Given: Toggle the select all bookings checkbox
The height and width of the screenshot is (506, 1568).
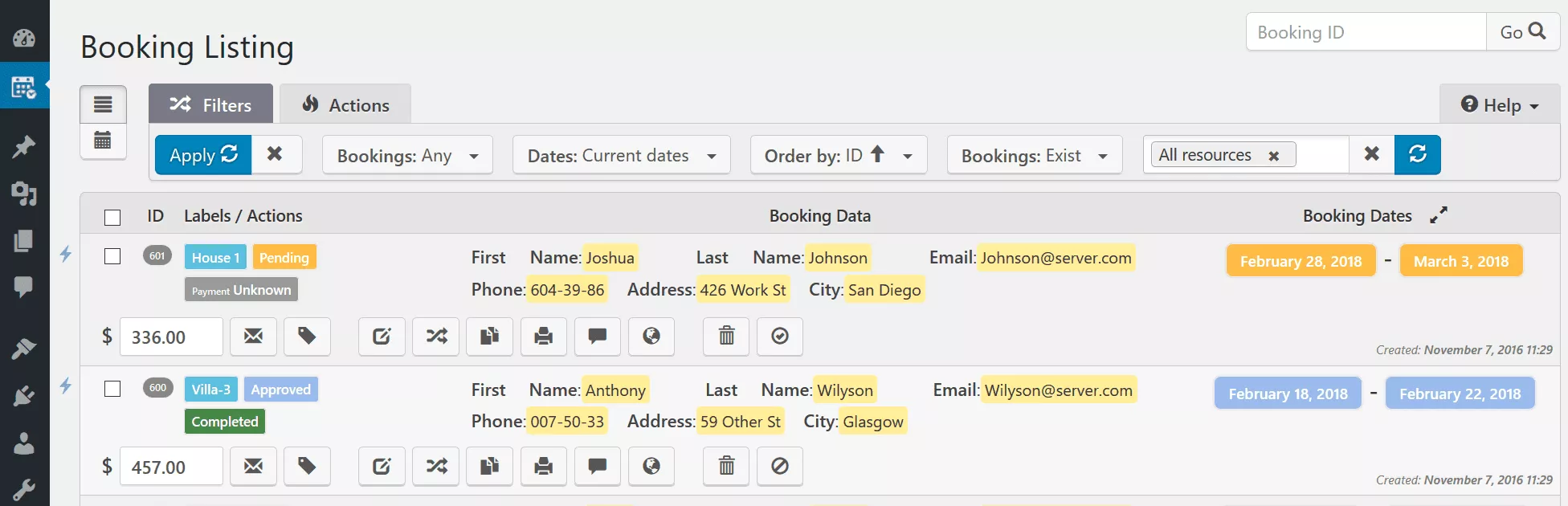Looking at the screenshot, I should click(x=112, y=218).
